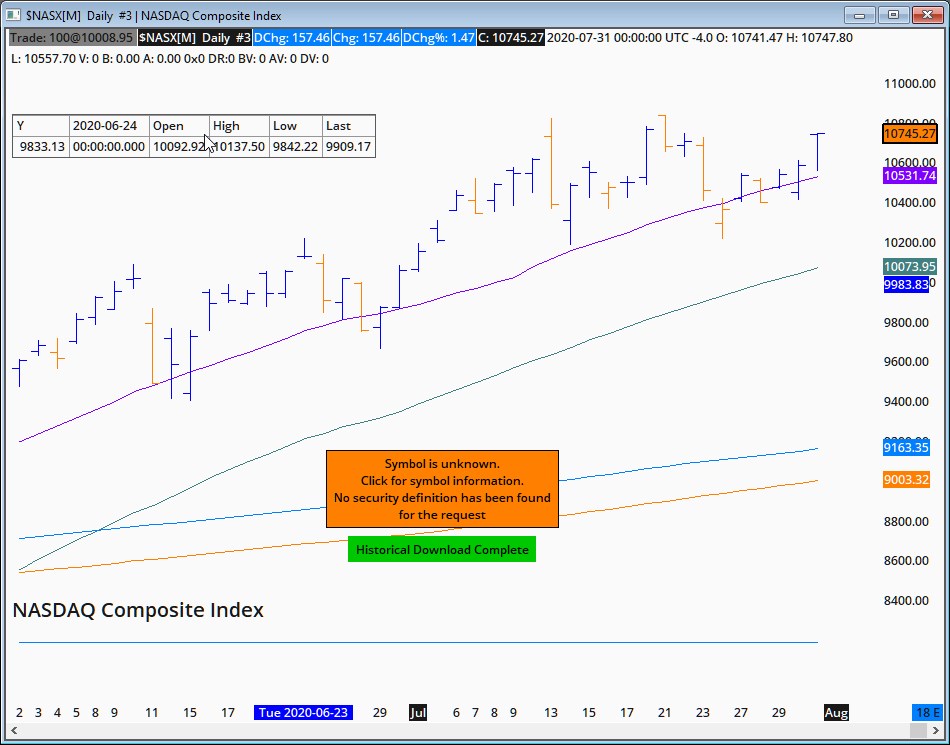Click the '18 E' label at axis corner
The width and height of the screenshot is (950, 745).
[928, 712]
